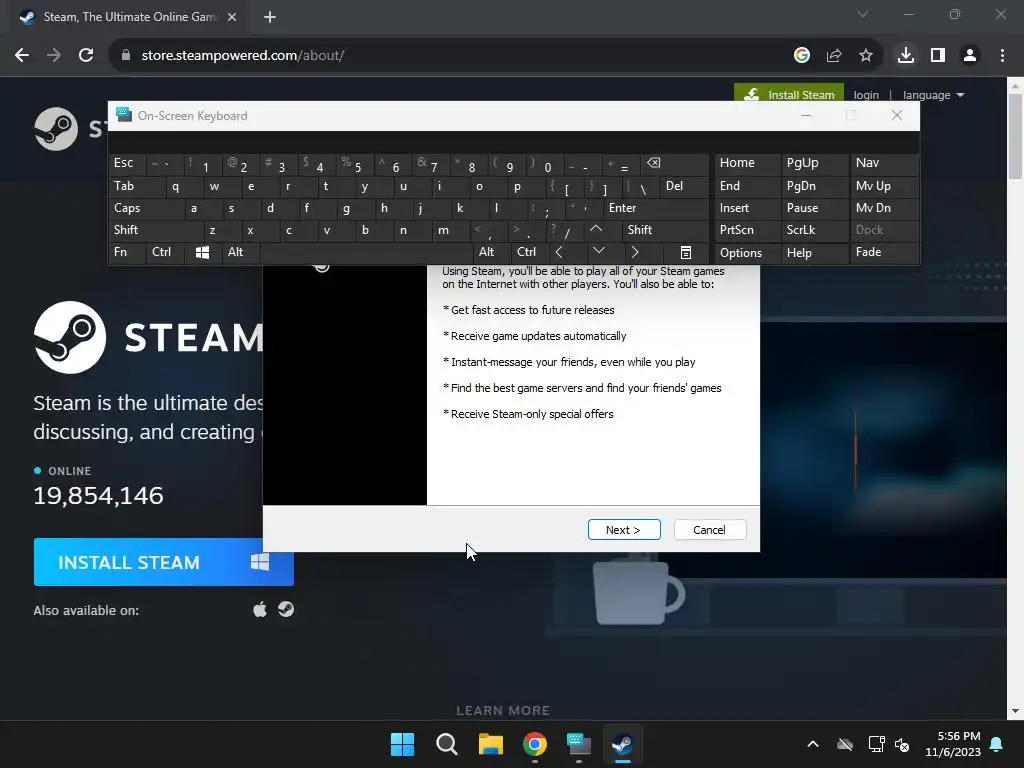This screenshot has height=768, width=1024.
Task: Click the left arrow key on keyboard
Action: [x=559, y=252]
